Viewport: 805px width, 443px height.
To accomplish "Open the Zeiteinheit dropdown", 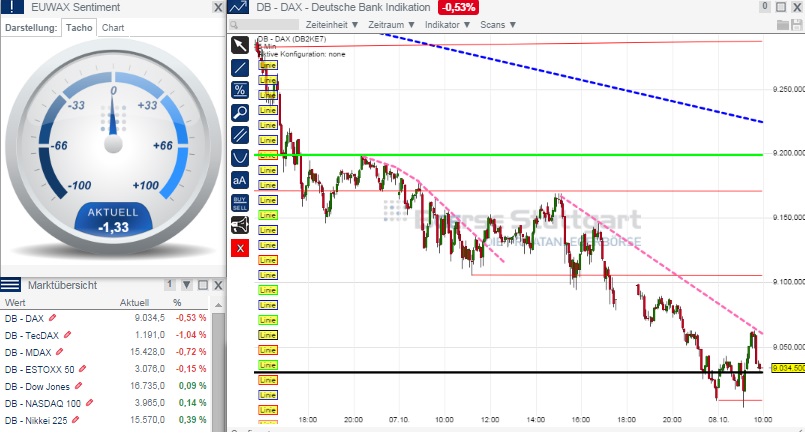I will coord(332,25).
